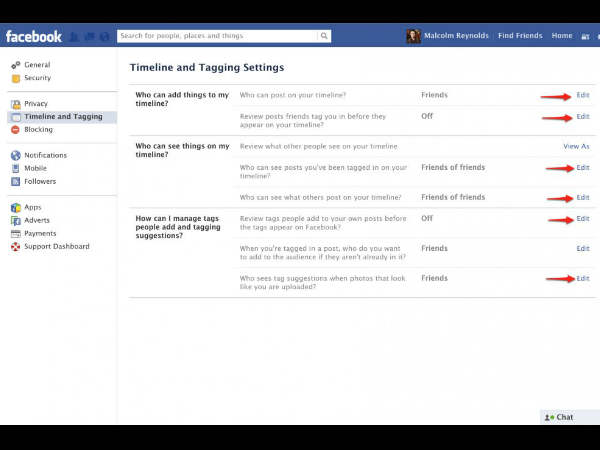Edit review tags people add to your posts
This screenshot has width=600, height=450.
point(583,218)
